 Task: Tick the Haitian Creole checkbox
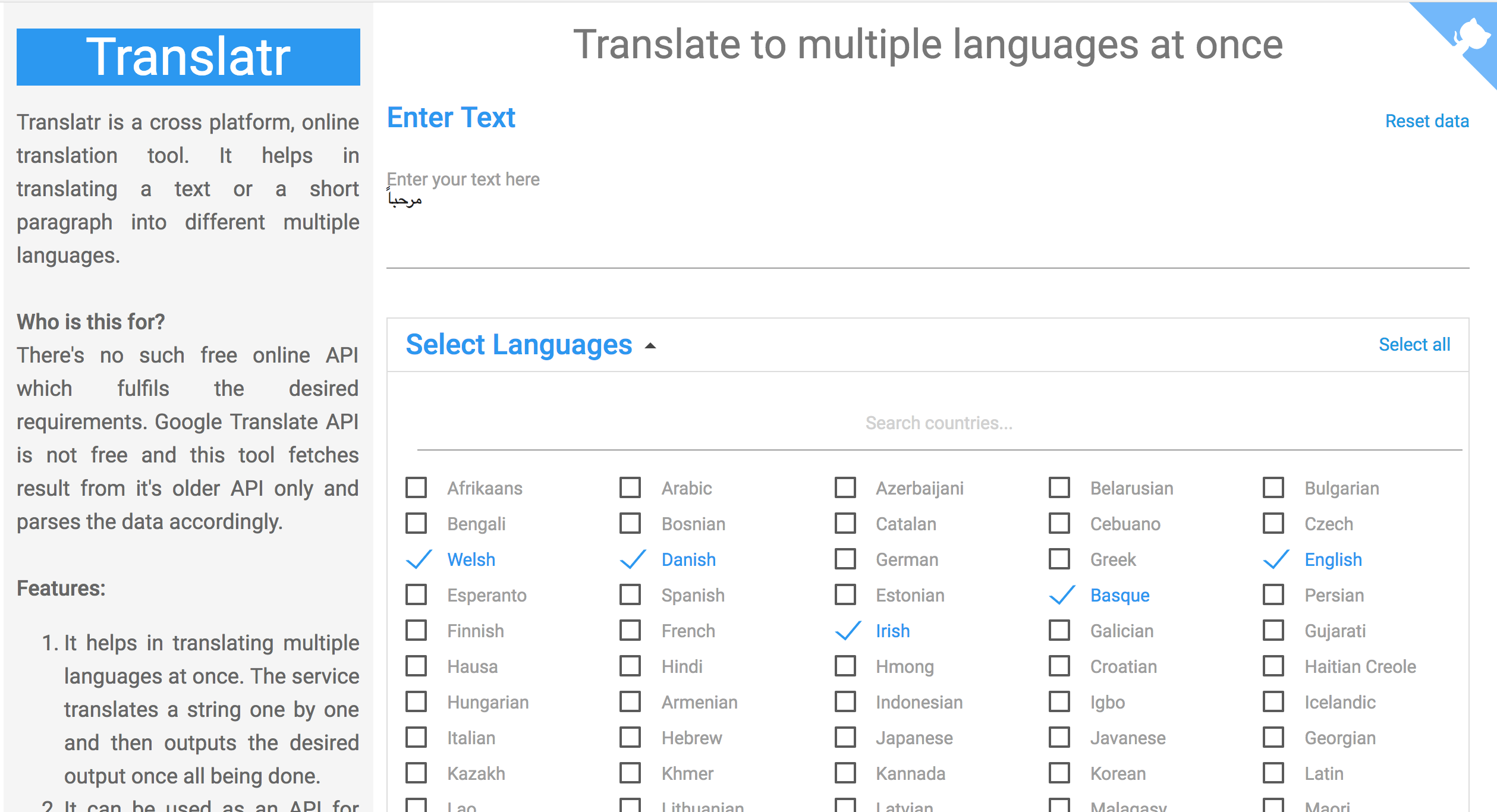click(x=1273, y=666)
